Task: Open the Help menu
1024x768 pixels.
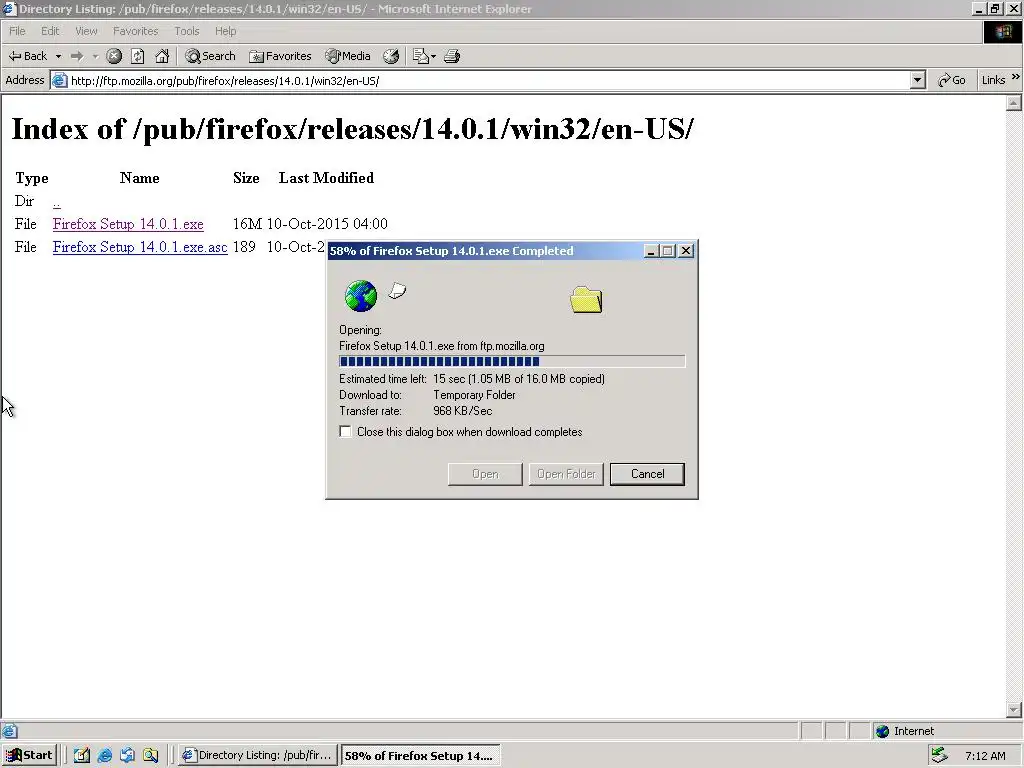Action: (x=225, y=31)
